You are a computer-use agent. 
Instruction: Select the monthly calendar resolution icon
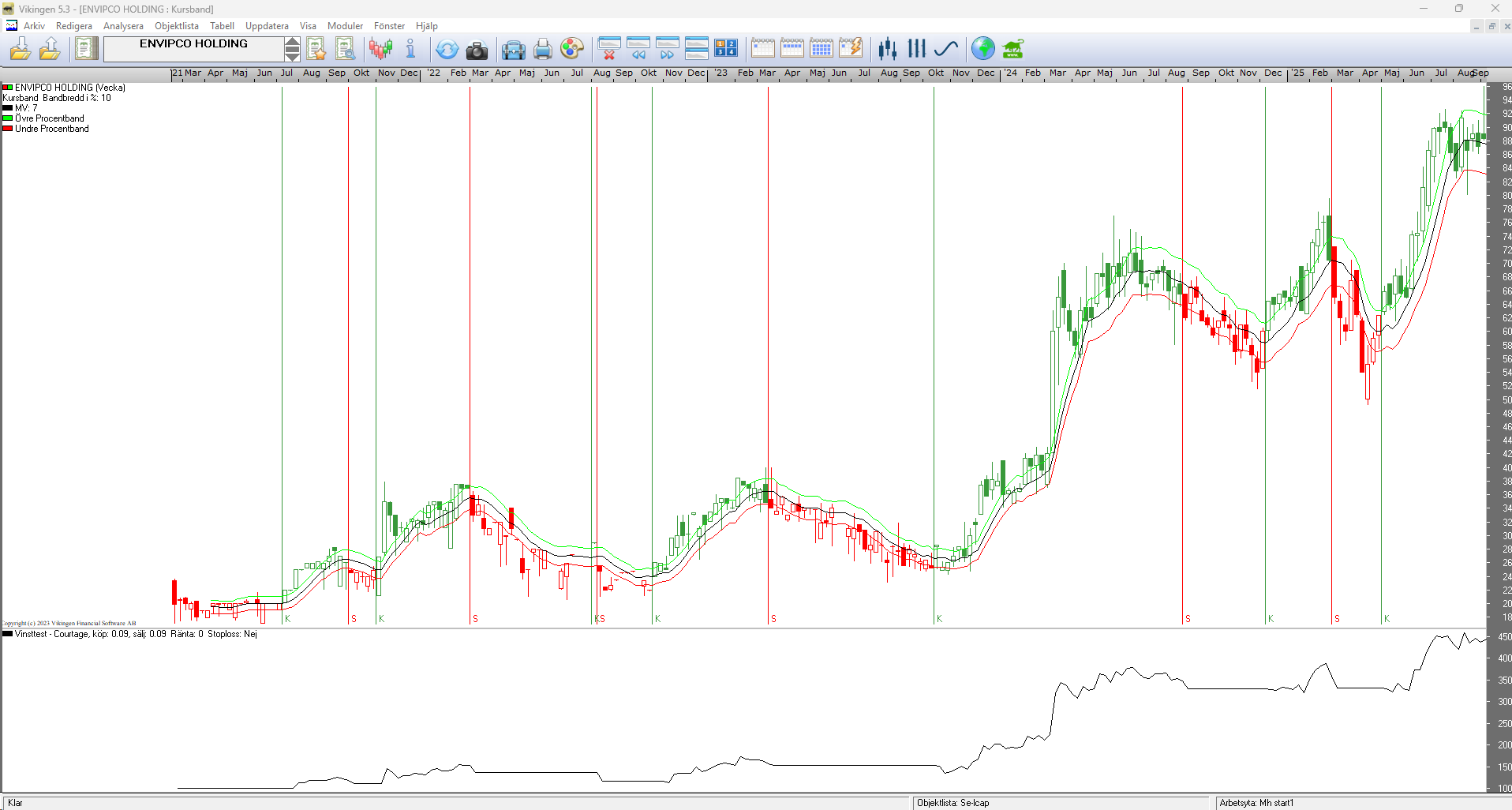click(821, 49)
